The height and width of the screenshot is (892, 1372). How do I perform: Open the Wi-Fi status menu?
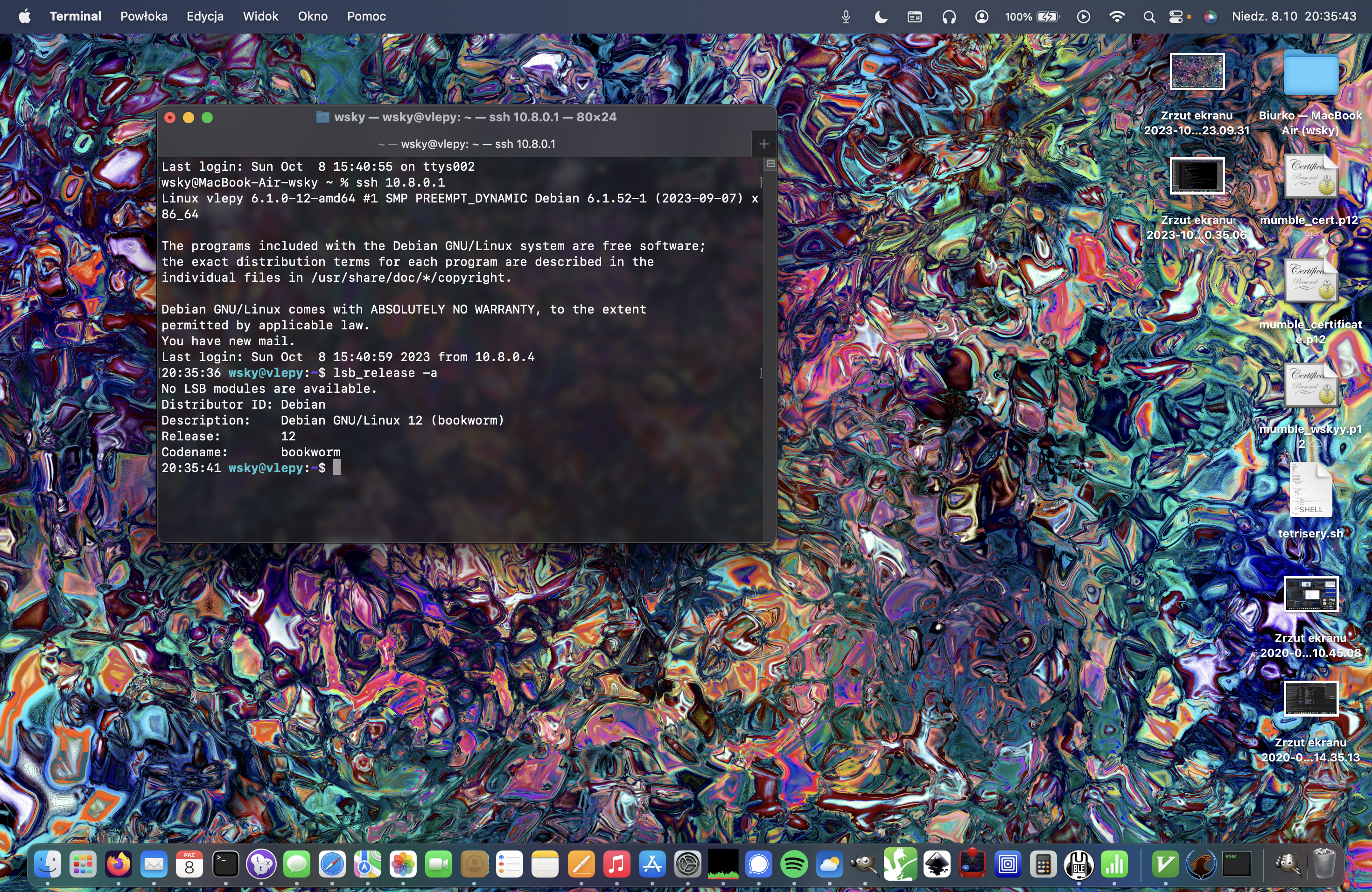click(1117, 17)
